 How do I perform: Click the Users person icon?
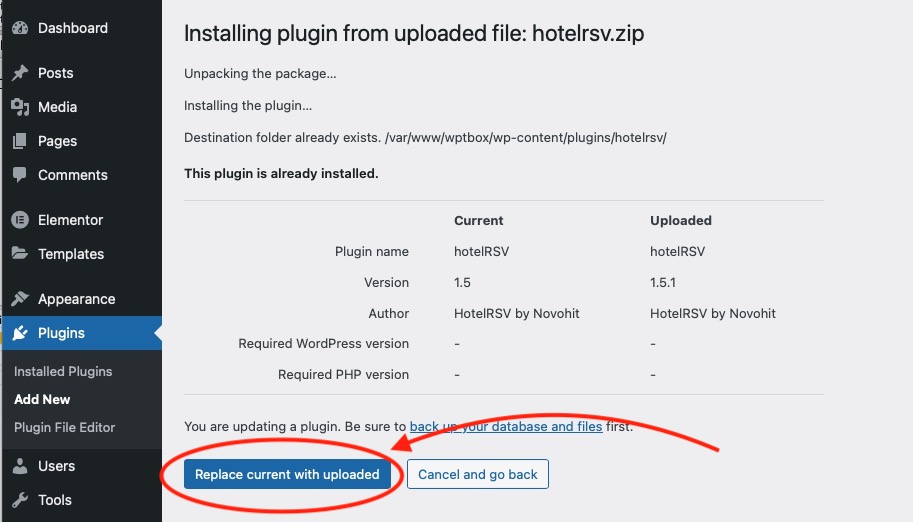20,466
